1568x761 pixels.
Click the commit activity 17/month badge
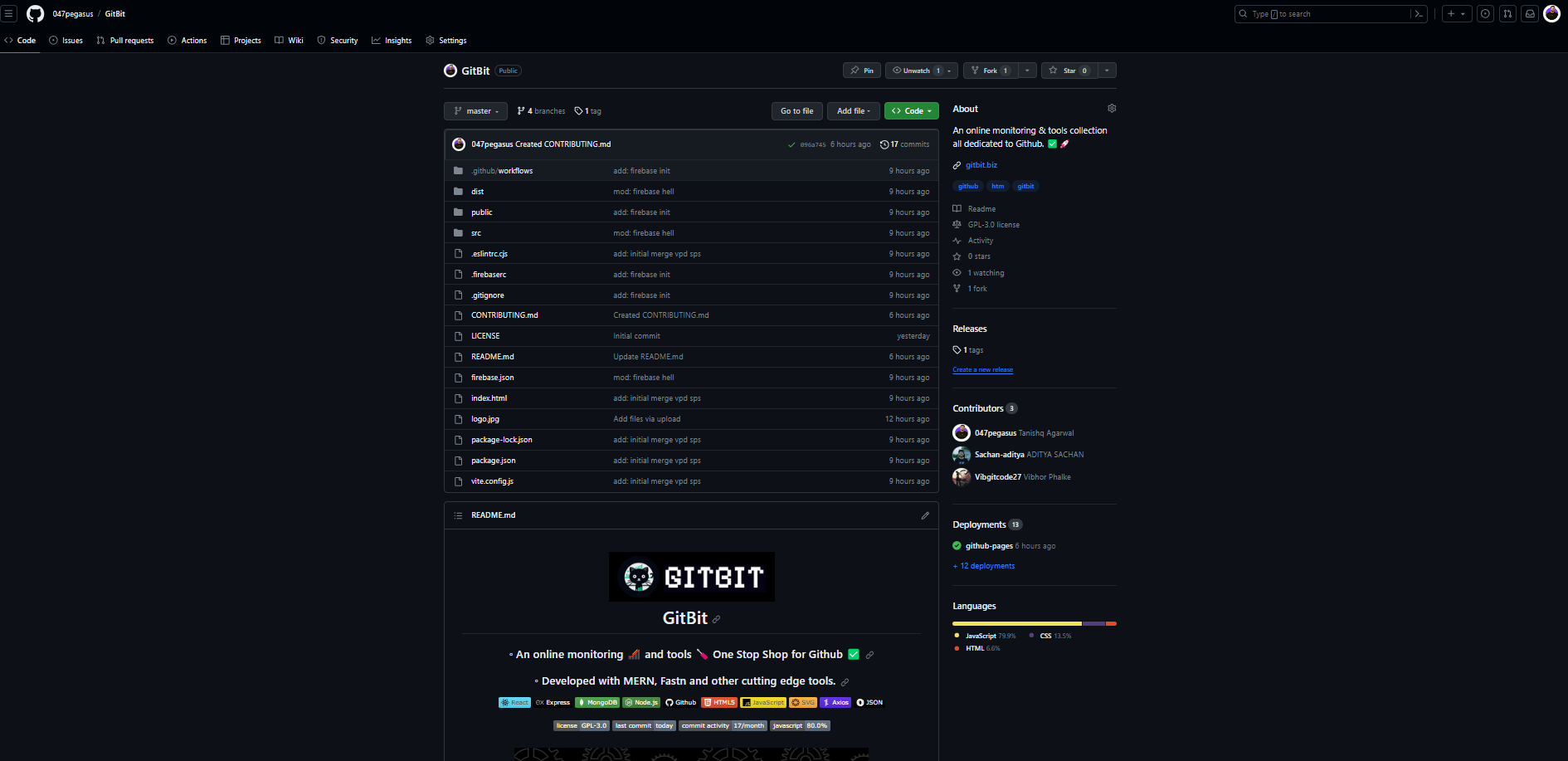coord(723,725)
